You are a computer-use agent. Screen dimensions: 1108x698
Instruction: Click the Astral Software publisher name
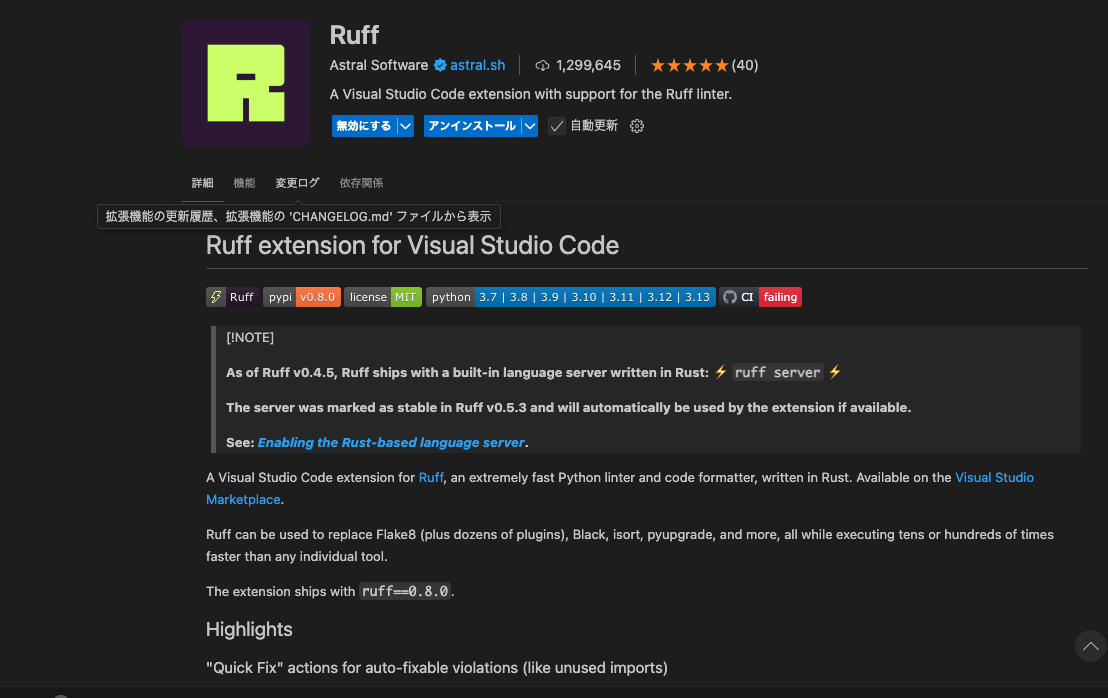pyautogui.click(x=379, y=65)
